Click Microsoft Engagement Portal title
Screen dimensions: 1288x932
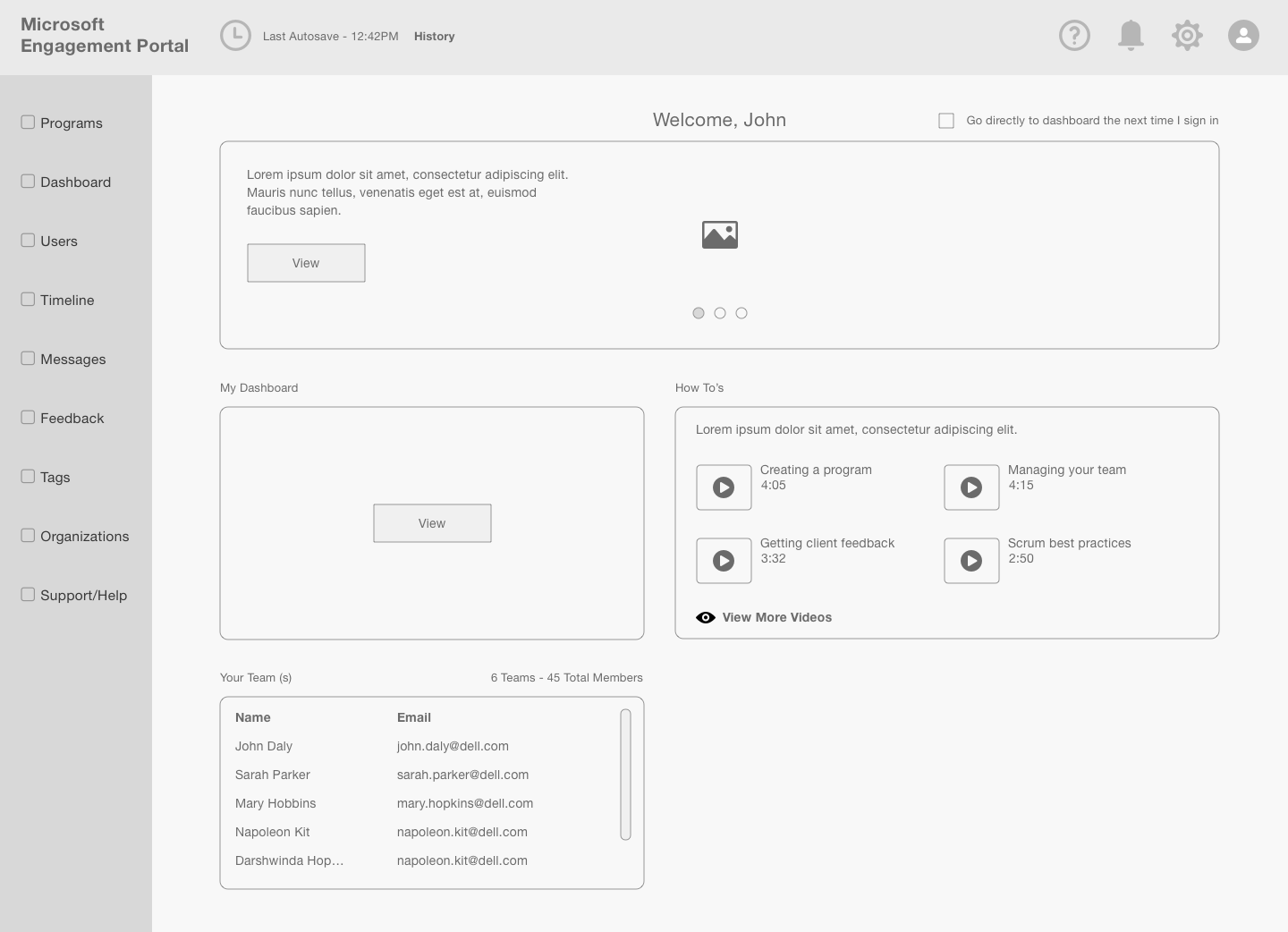tap(105, 35)
